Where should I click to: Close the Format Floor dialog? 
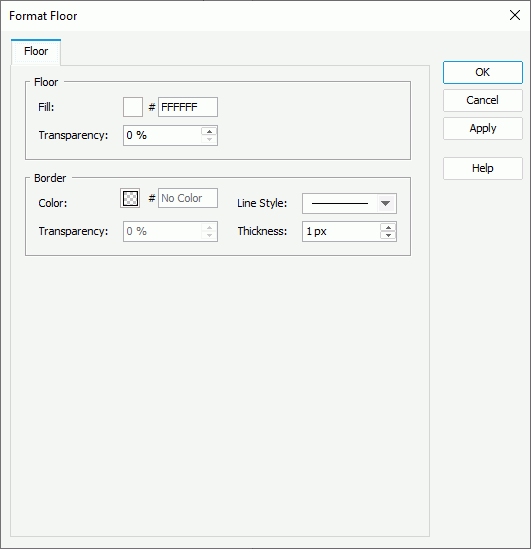[x=515, y=15]
